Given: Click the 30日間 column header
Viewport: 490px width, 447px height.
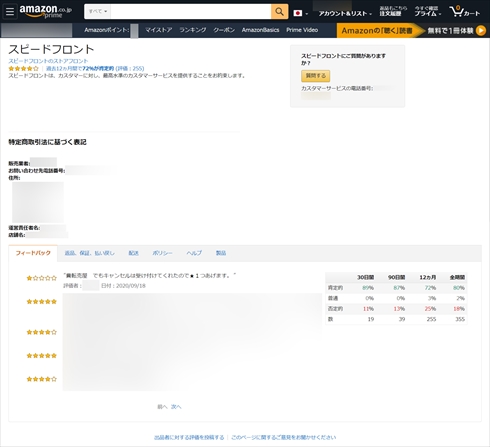Looking at the screenshot, I should 365,277.
